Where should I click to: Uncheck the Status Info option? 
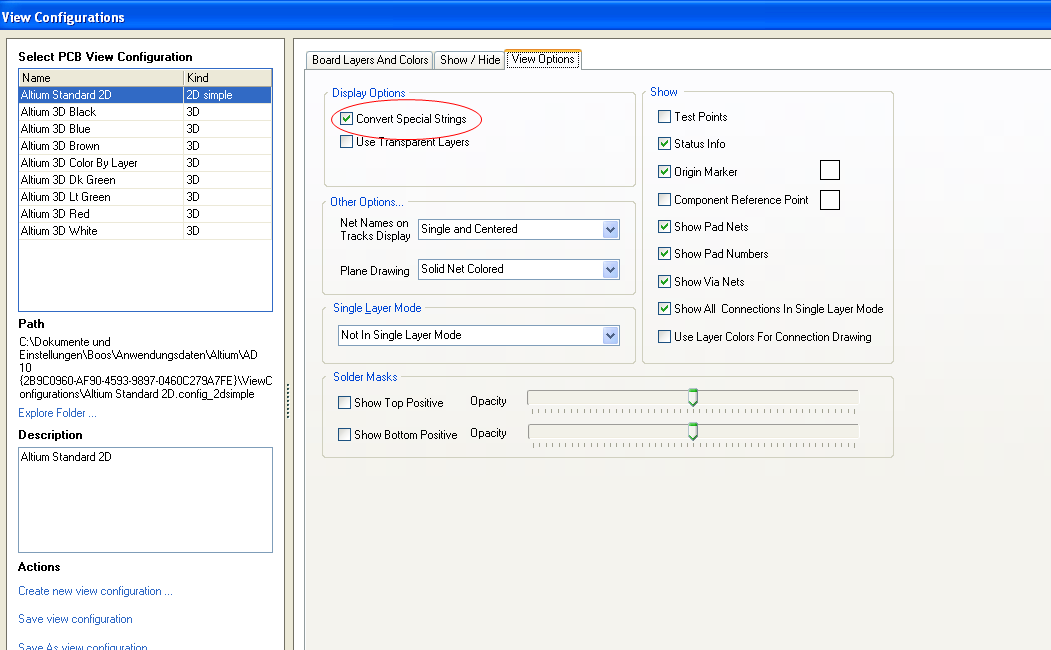(x=664, y=143)
